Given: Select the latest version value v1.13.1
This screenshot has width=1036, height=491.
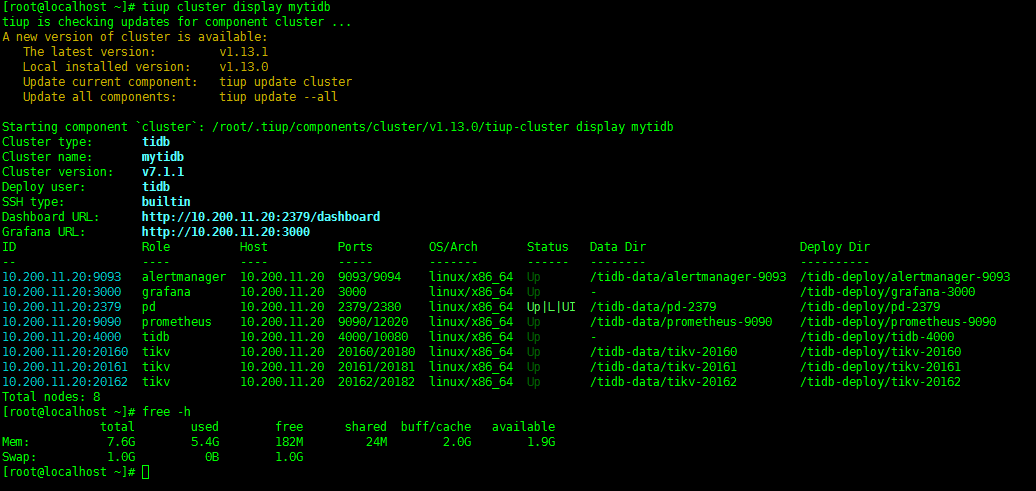Looking at the screenshot, I should click(244, 52).
